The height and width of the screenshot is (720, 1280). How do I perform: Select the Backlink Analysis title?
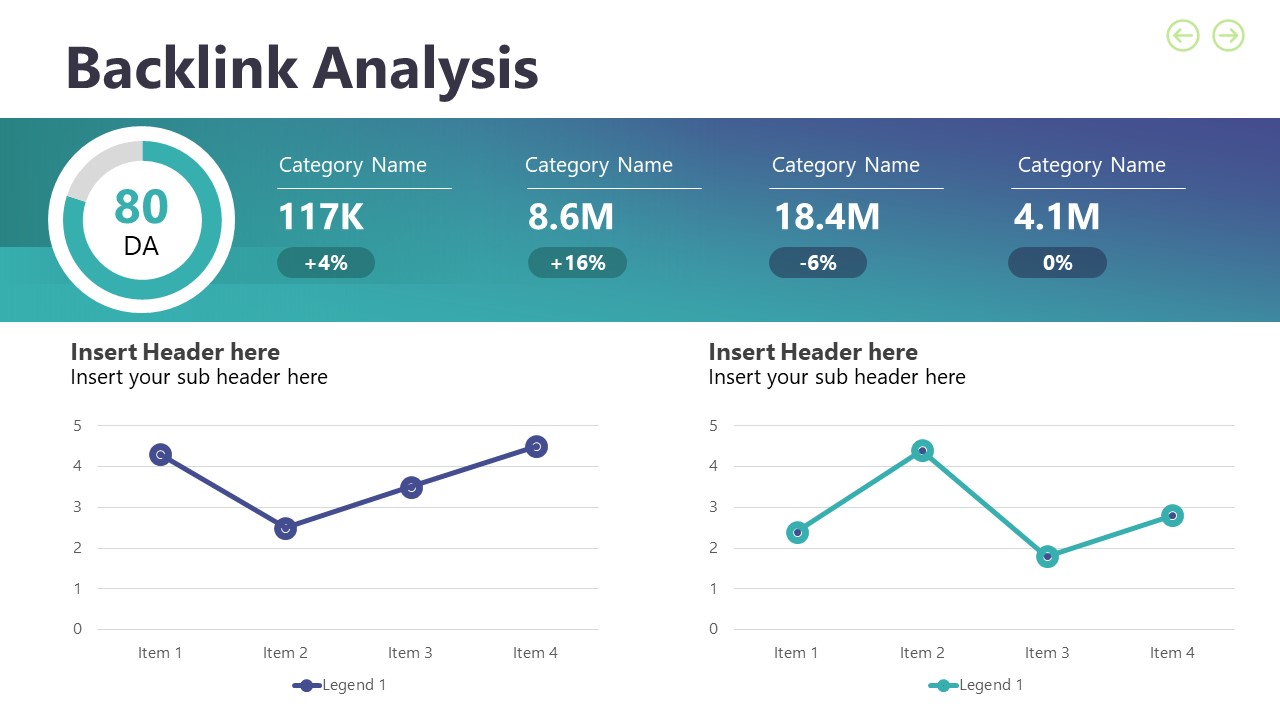301,68
